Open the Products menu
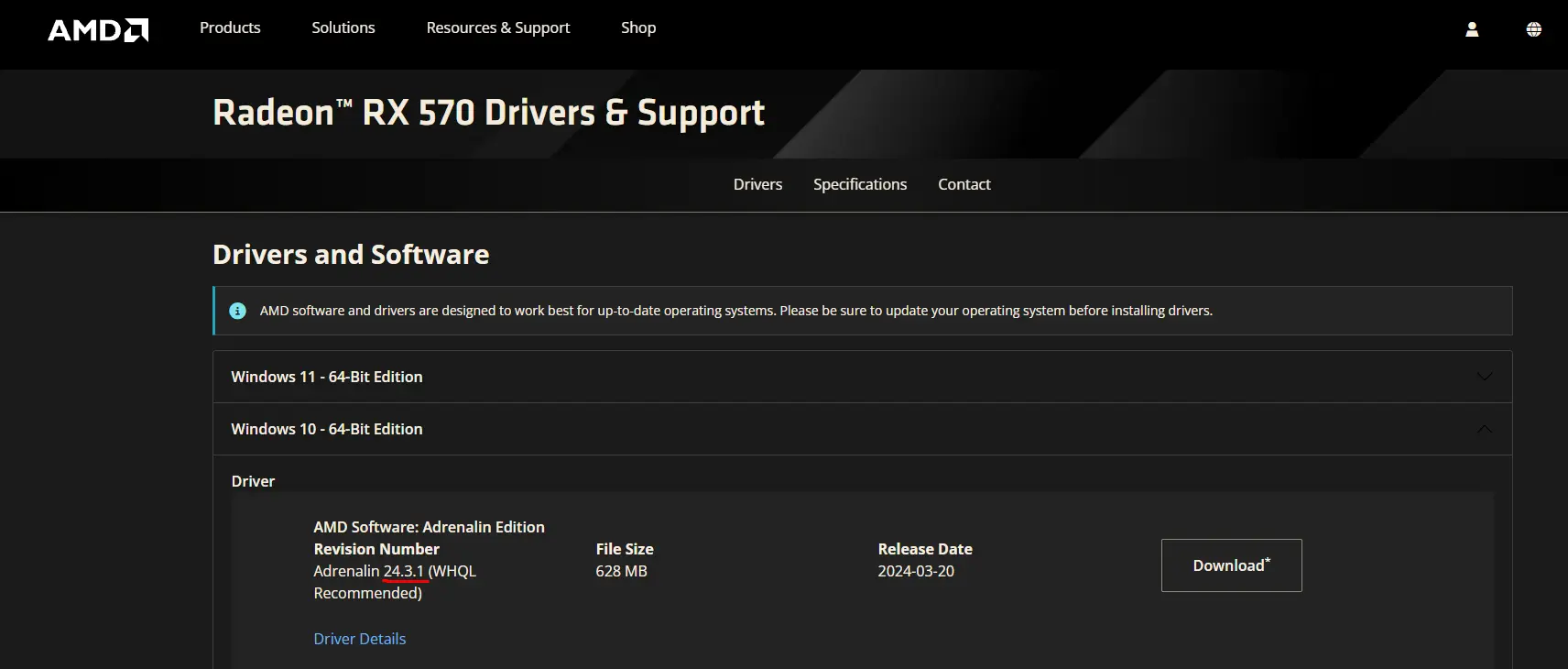This screenshot has height=669, width=1568. [230, 27]
